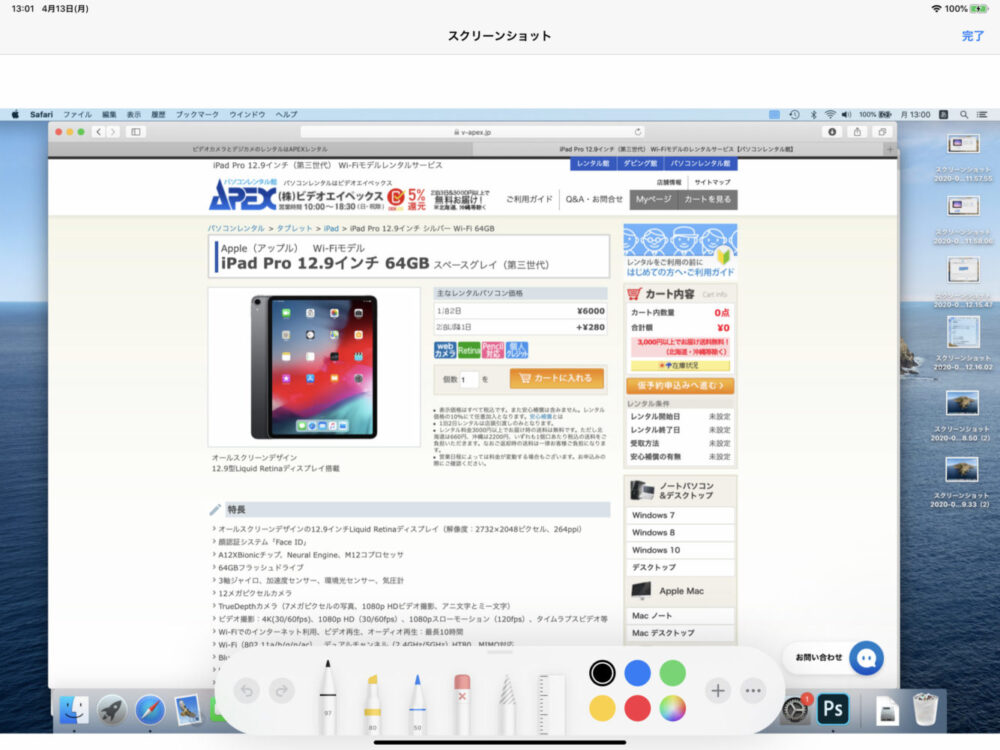Tap the markup redo arrow

click(x=281, y=690)
